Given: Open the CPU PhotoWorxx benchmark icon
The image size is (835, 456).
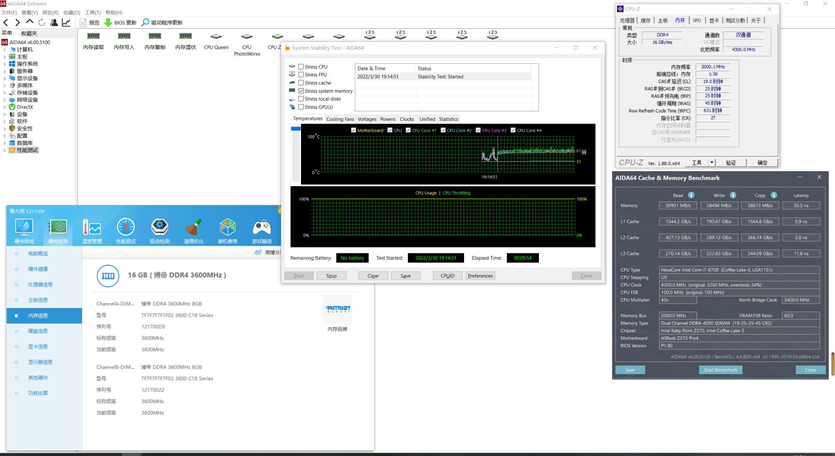Looking at the screenshot, I should tap(247, 36).
